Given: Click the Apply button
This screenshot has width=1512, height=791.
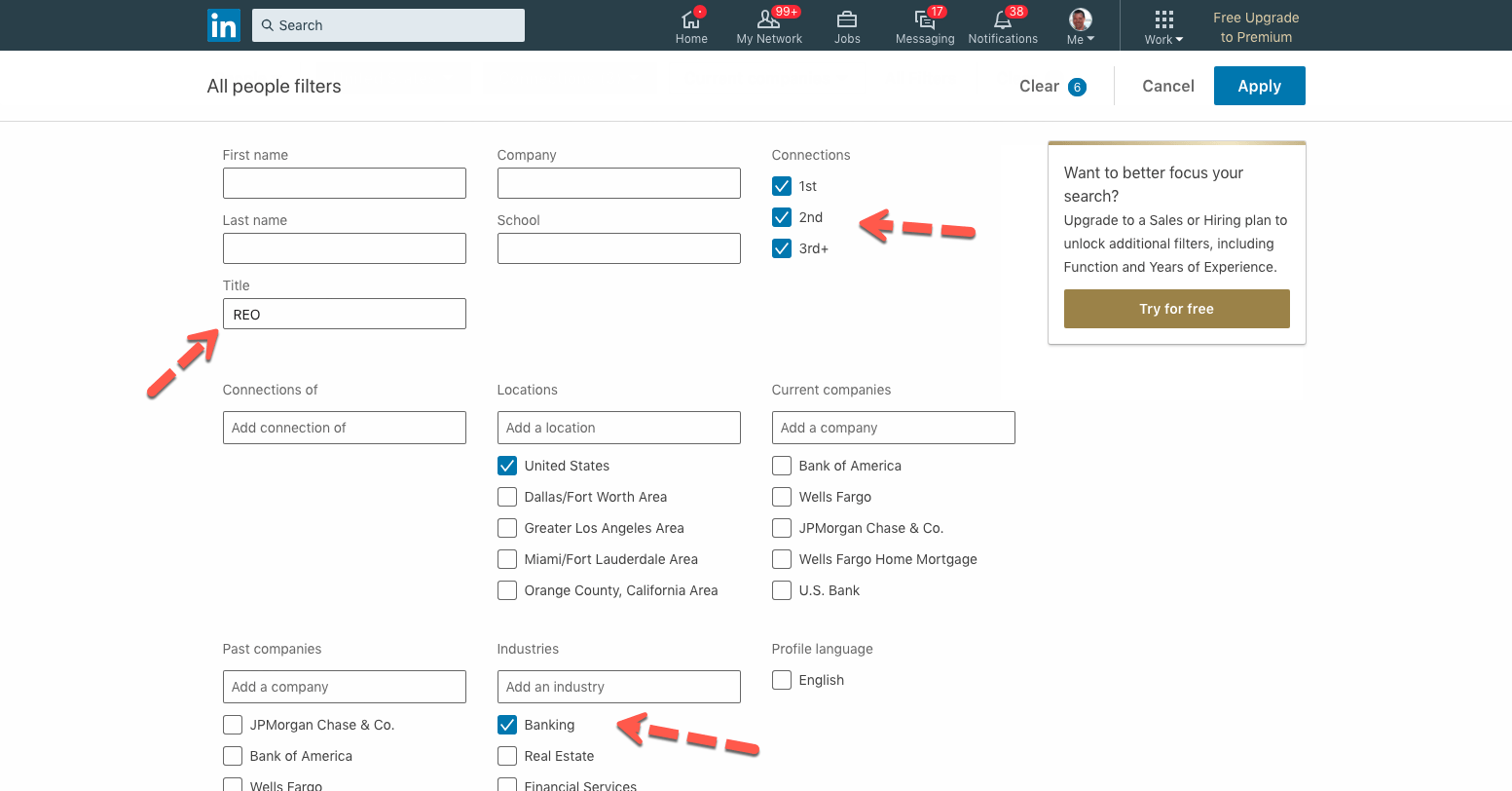Looking at the screenshot, I should [x=1259, y=86].
